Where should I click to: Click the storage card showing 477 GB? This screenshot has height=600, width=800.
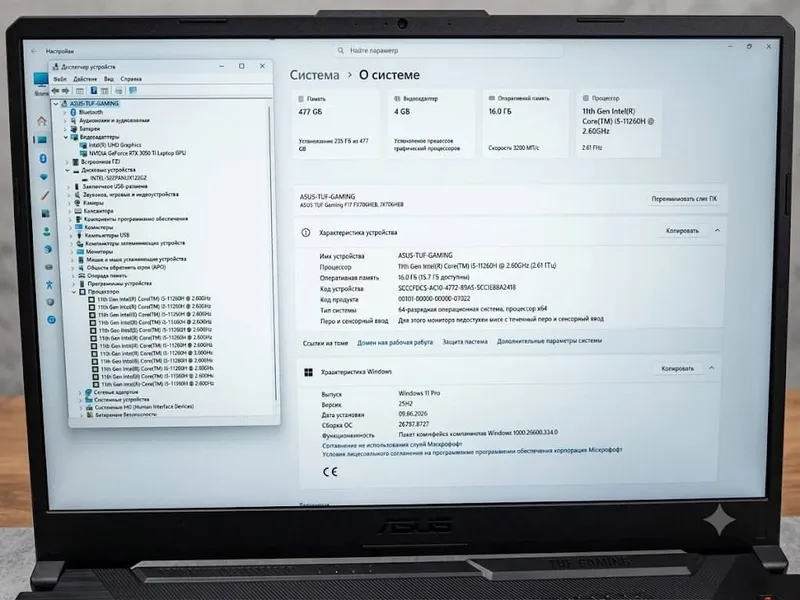(336, 123)
